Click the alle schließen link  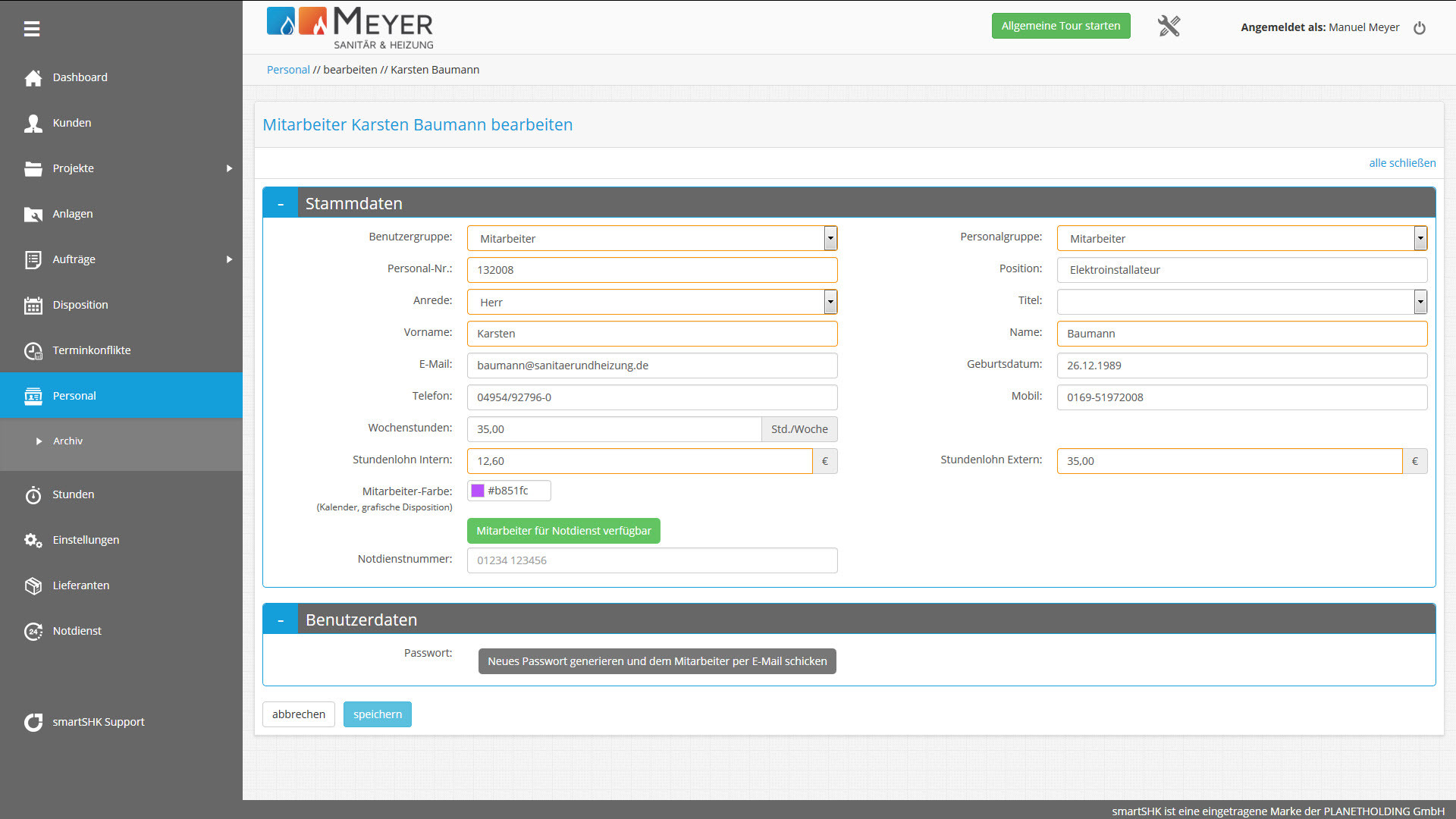tap(1402, 163)
